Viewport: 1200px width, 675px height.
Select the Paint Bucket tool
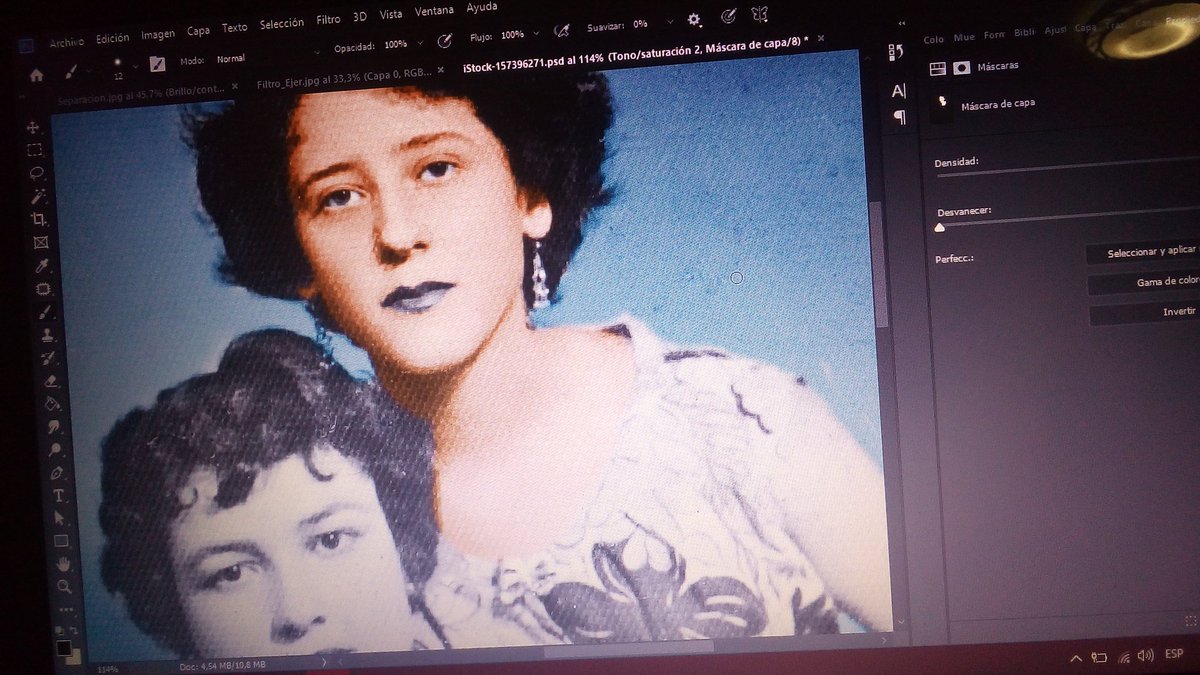coord(52,404)
